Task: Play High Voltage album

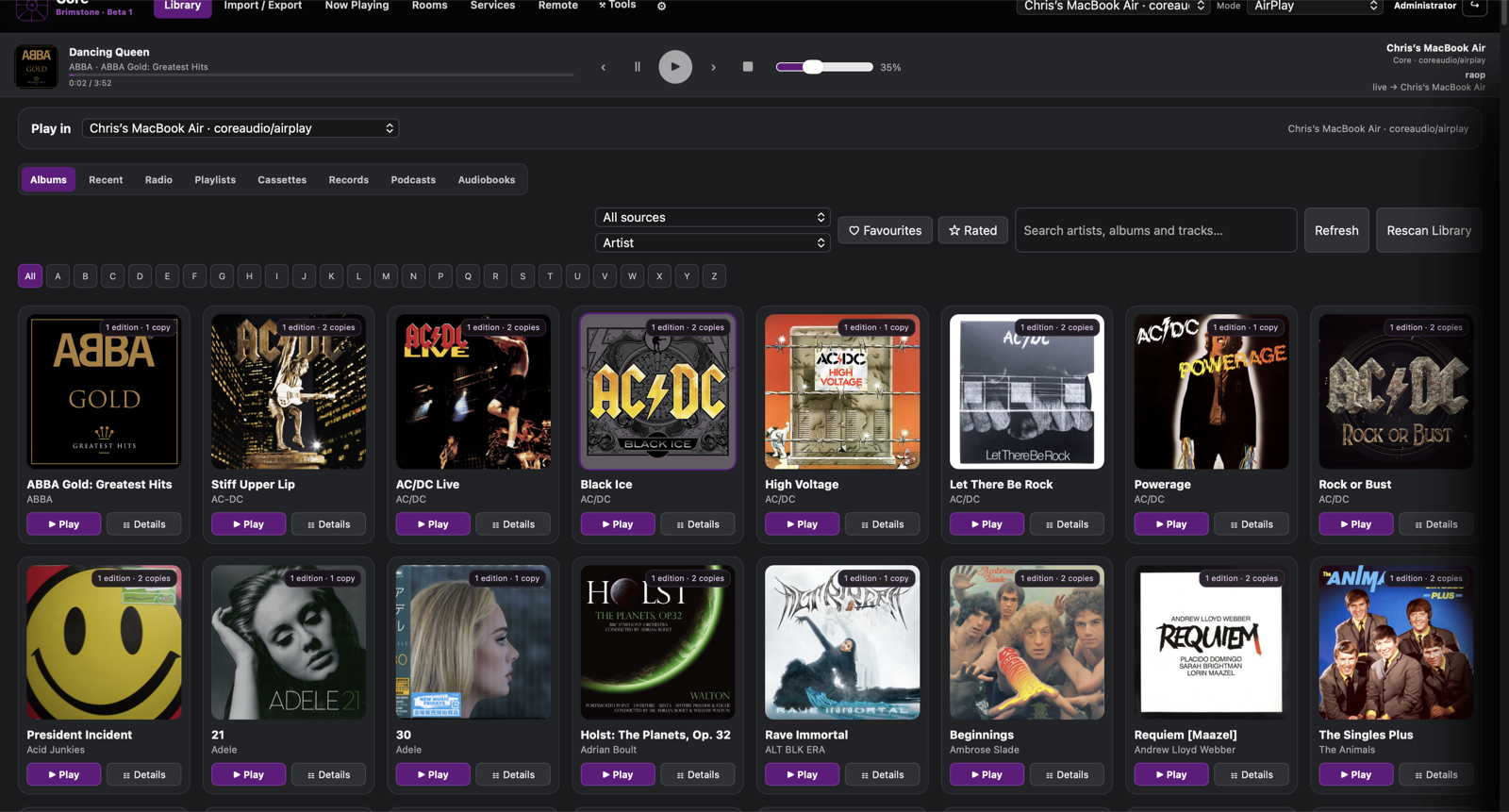Action: [802, 524]
